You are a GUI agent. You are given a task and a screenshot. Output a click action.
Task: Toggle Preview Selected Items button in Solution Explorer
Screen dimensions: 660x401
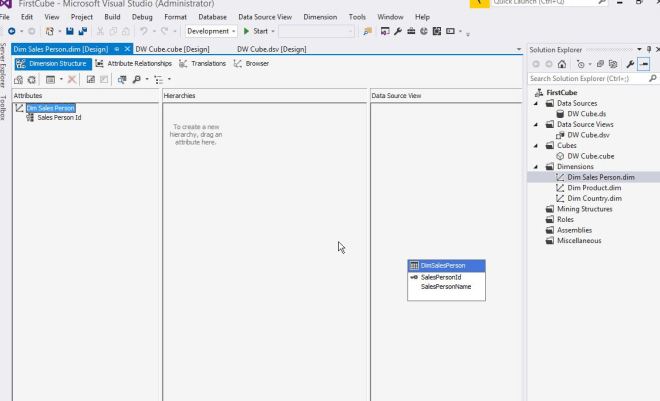tap(643, 64)
